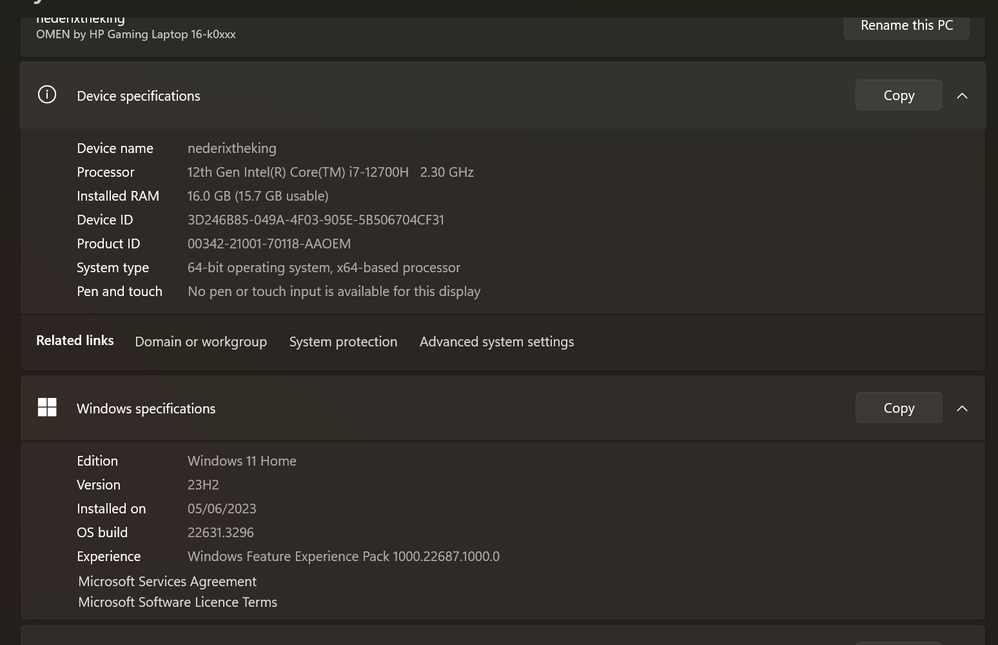Image resolution: width=998 pixels, height=645 pixels.
Task: Click the Windows specifications heading text
Action: [x=146, y=409]
